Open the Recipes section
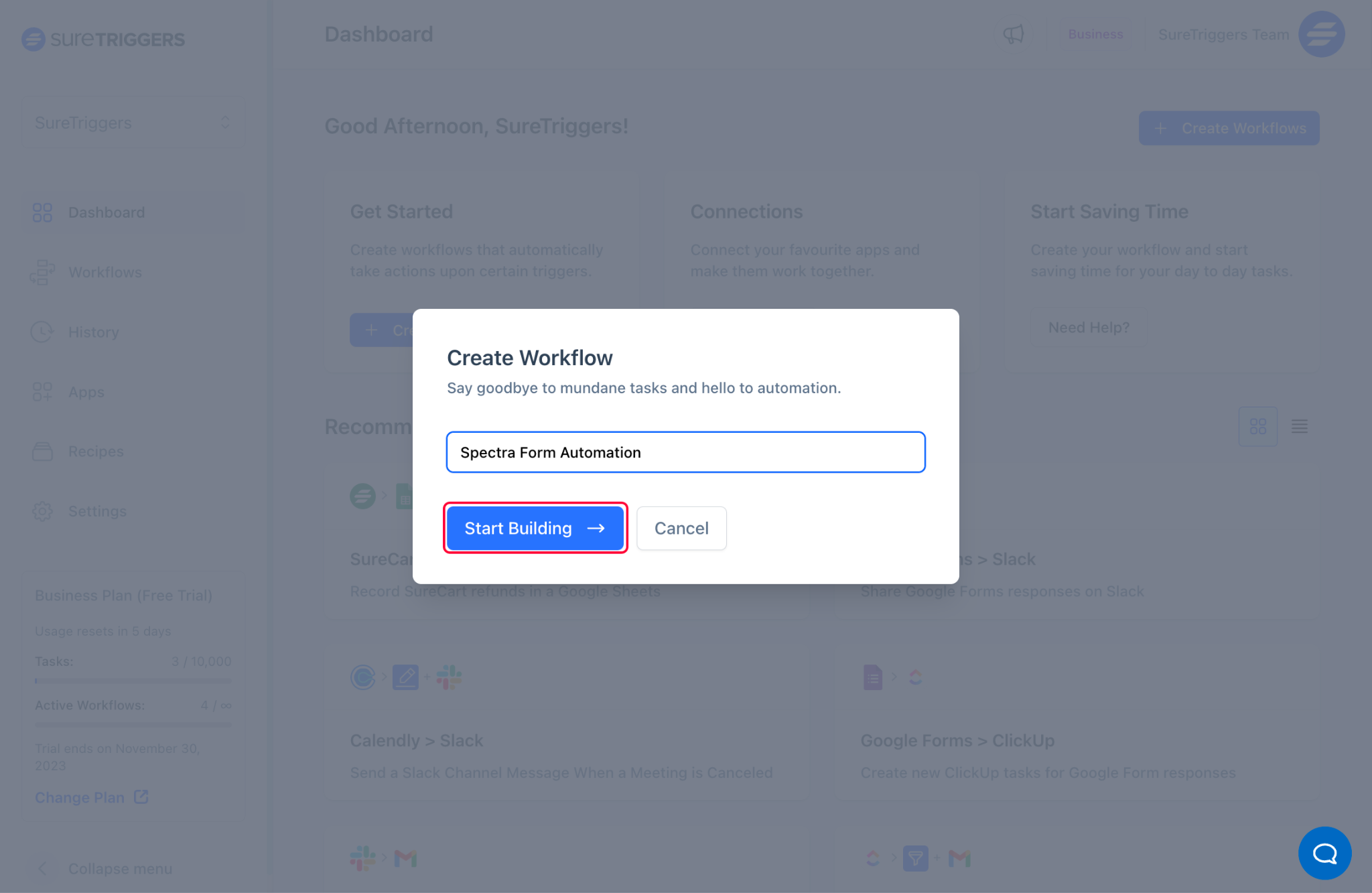 tap(95, 452)
